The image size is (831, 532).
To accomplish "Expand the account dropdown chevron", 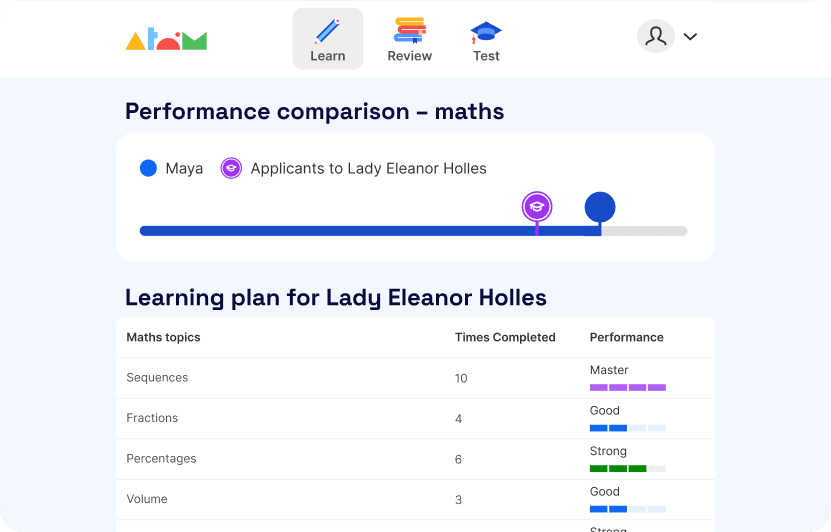I will pyautogui.click(x=690, y=37).
